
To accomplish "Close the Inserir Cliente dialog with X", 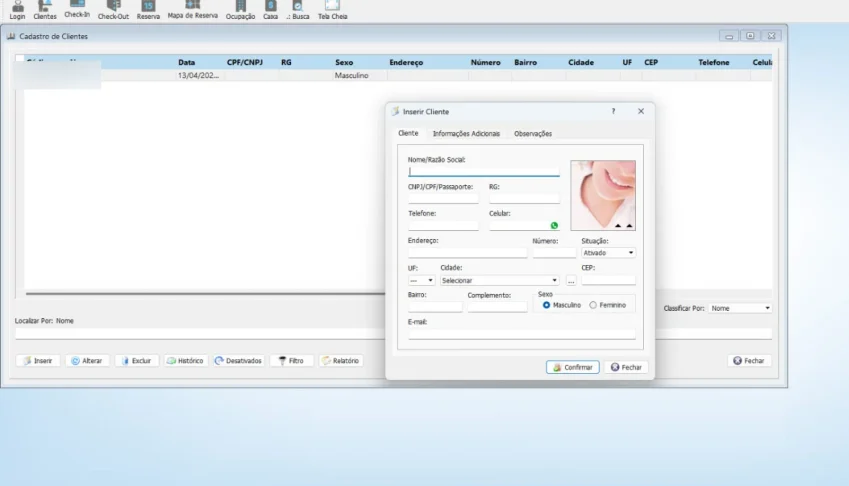I will 641,111.
